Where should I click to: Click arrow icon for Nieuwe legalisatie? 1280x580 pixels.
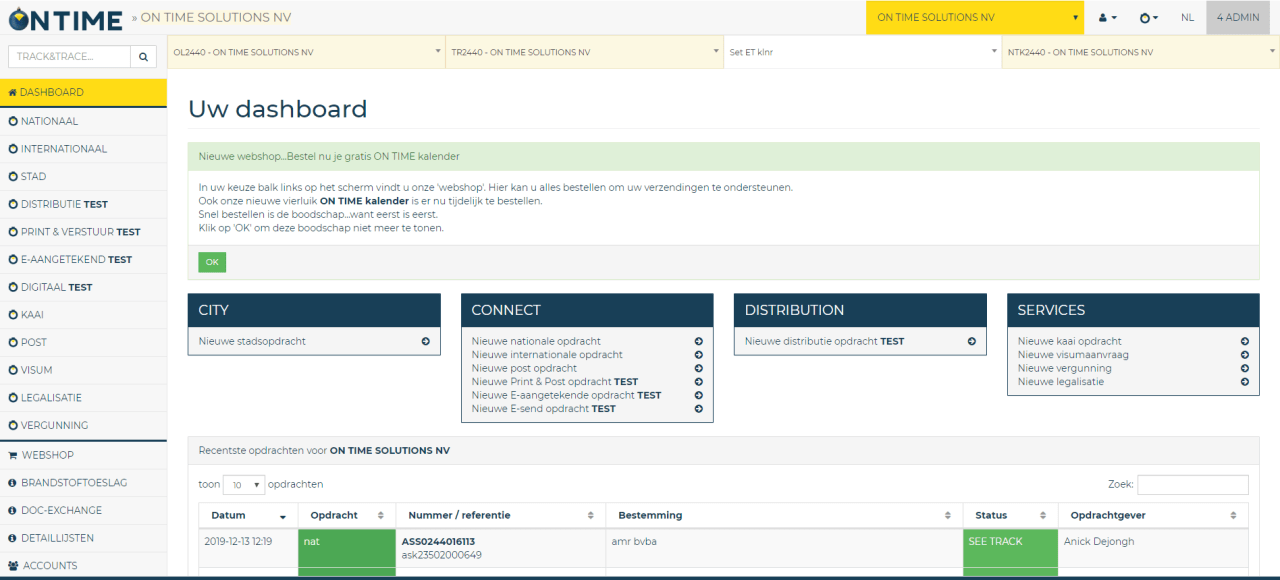1244,382
